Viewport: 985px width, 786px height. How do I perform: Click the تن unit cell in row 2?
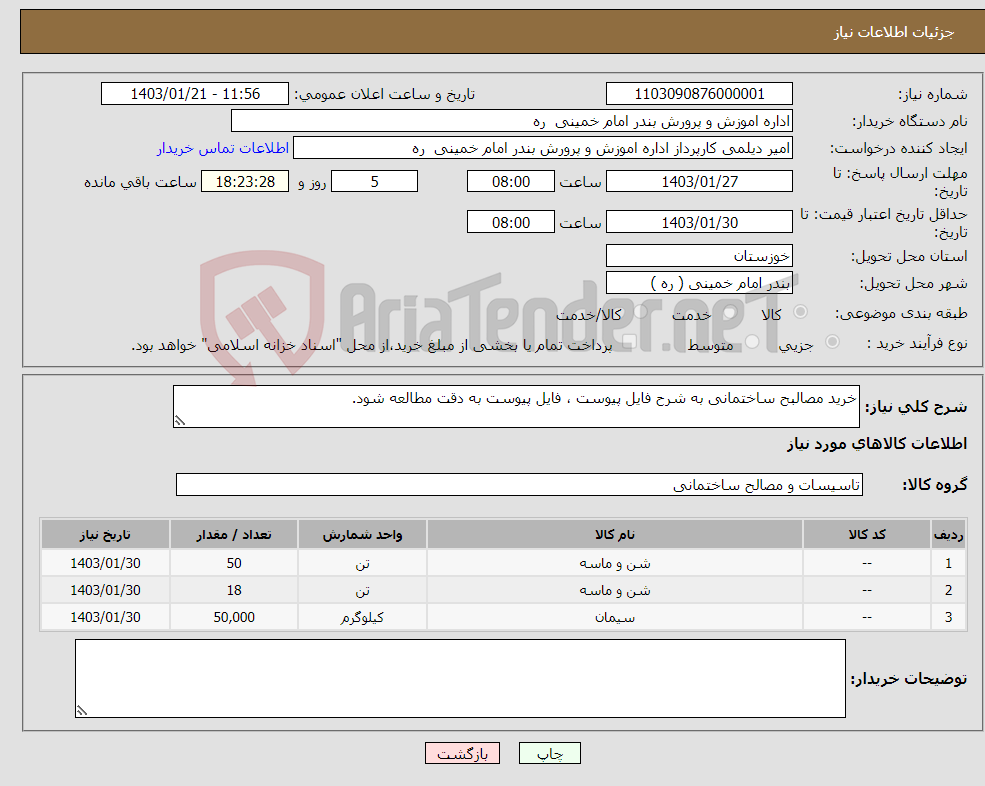coord(362,591)
